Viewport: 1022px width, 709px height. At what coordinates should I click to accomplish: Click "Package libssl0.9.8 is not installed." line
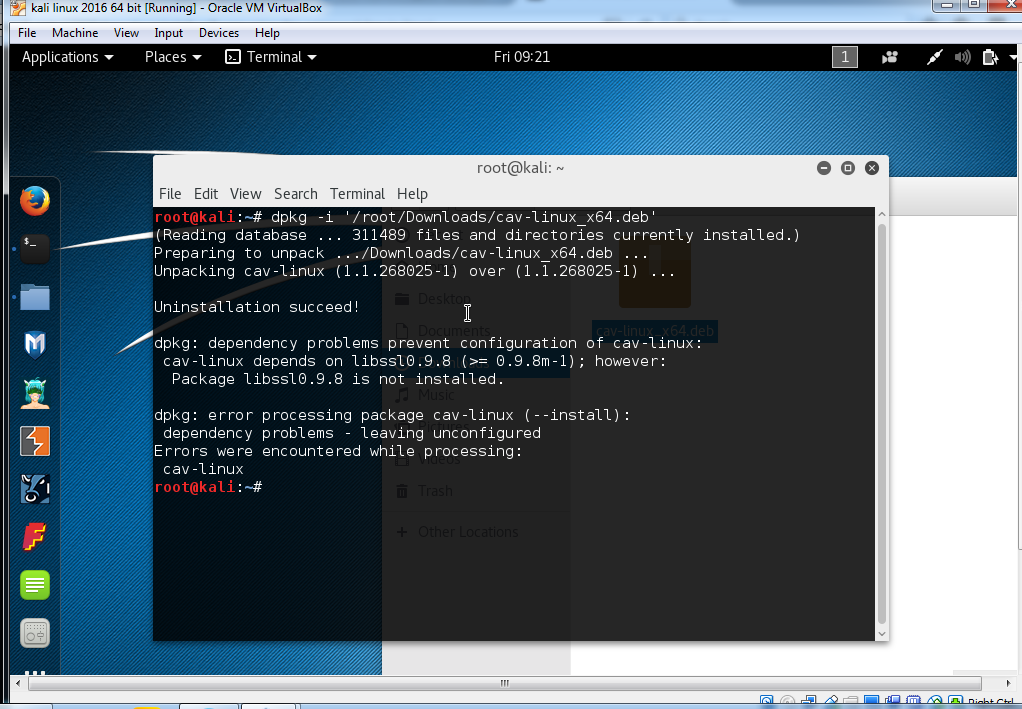click(338, 379)
